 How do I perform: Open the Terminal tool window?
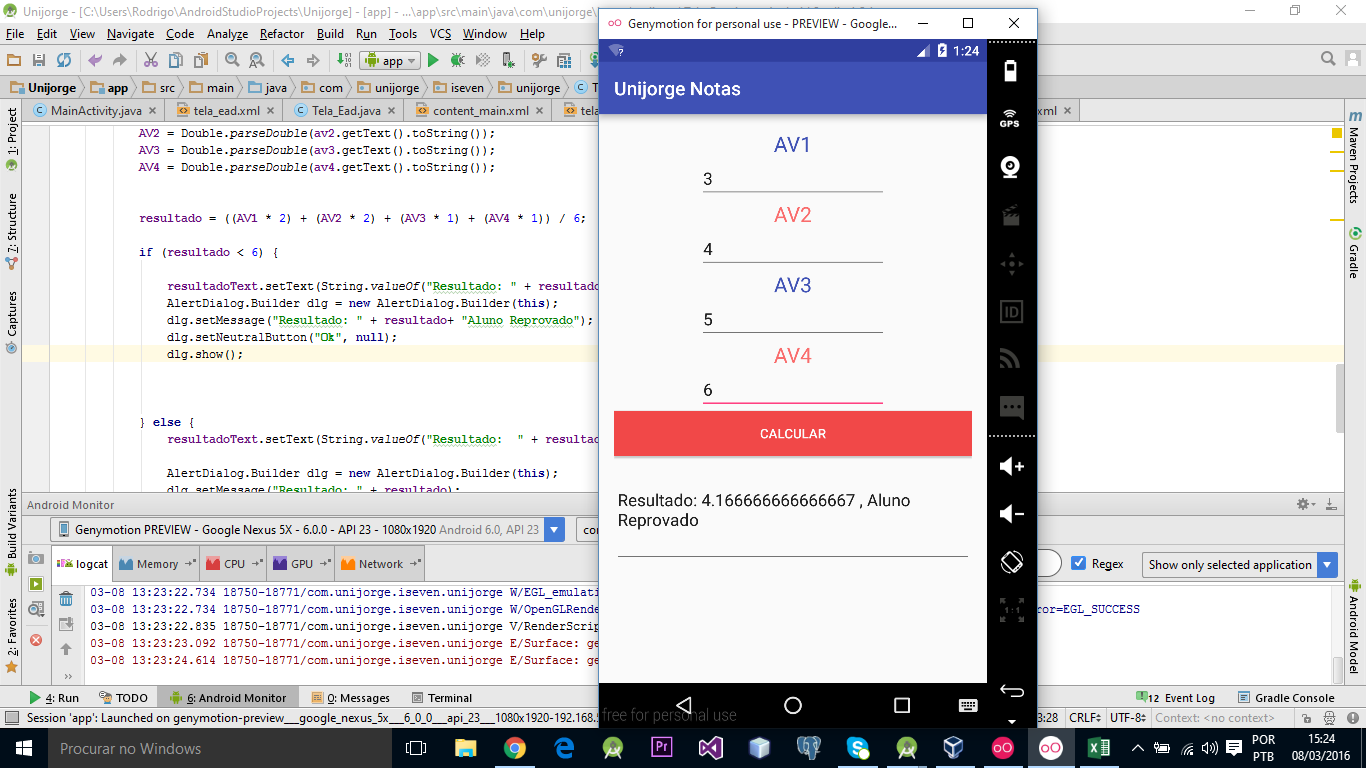click(x=450, y=698)
